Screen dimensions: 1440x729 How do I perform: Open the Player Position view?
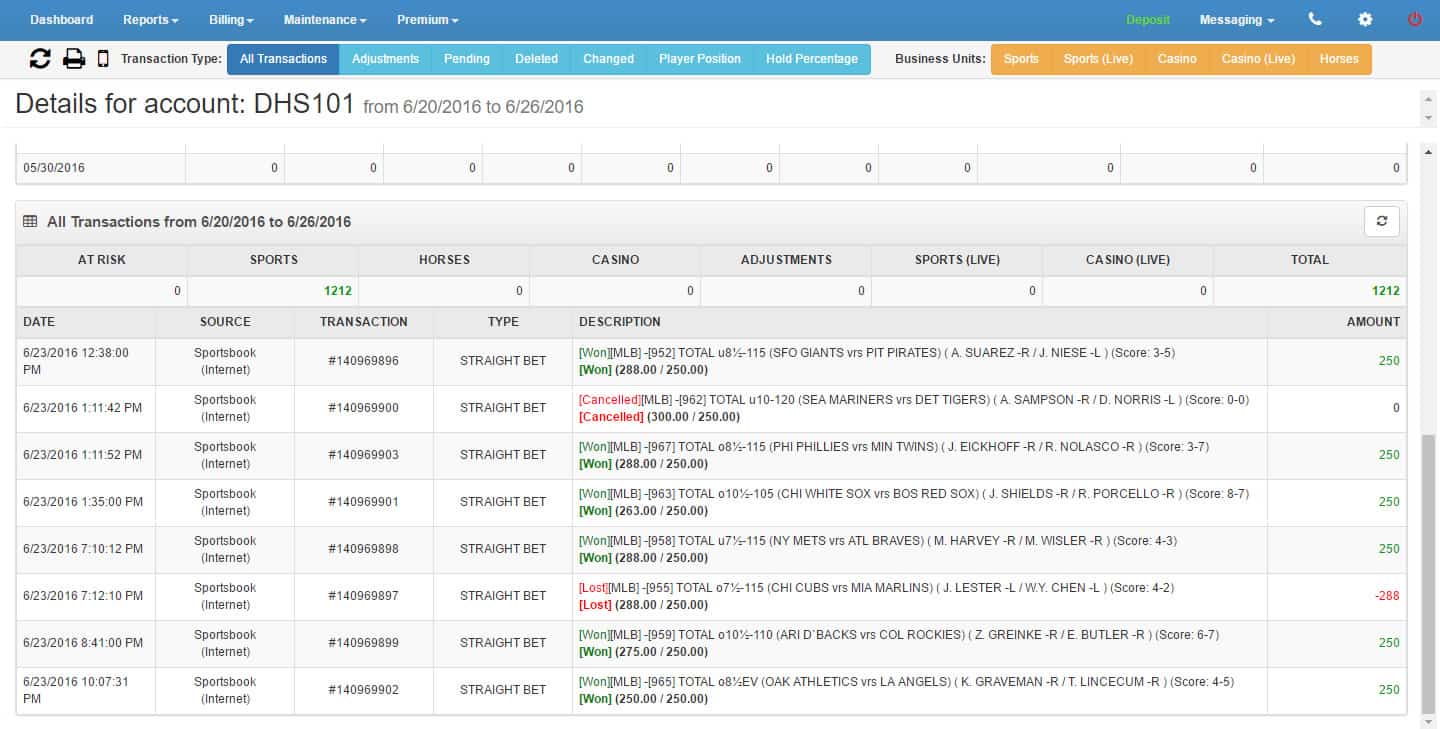pyautogui.click(x=700, y=59)
